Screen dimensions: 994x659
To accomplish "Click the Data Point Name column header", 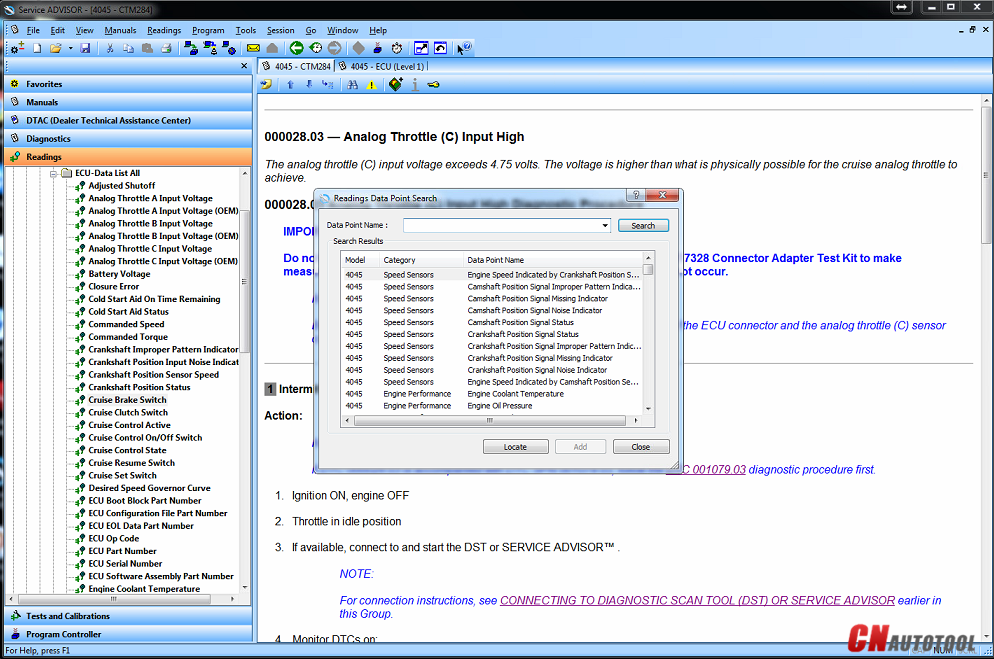I will (553, 260).
